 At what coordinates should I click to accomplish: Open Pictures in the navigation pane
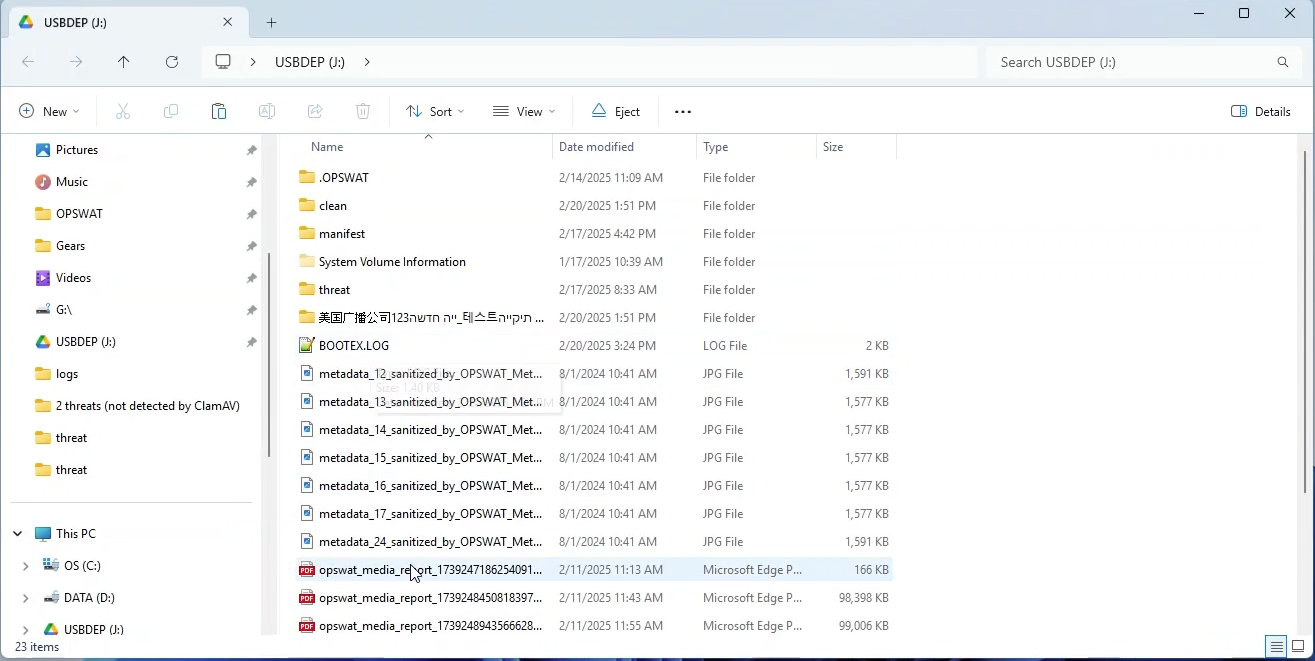click(x=77, y=150)
